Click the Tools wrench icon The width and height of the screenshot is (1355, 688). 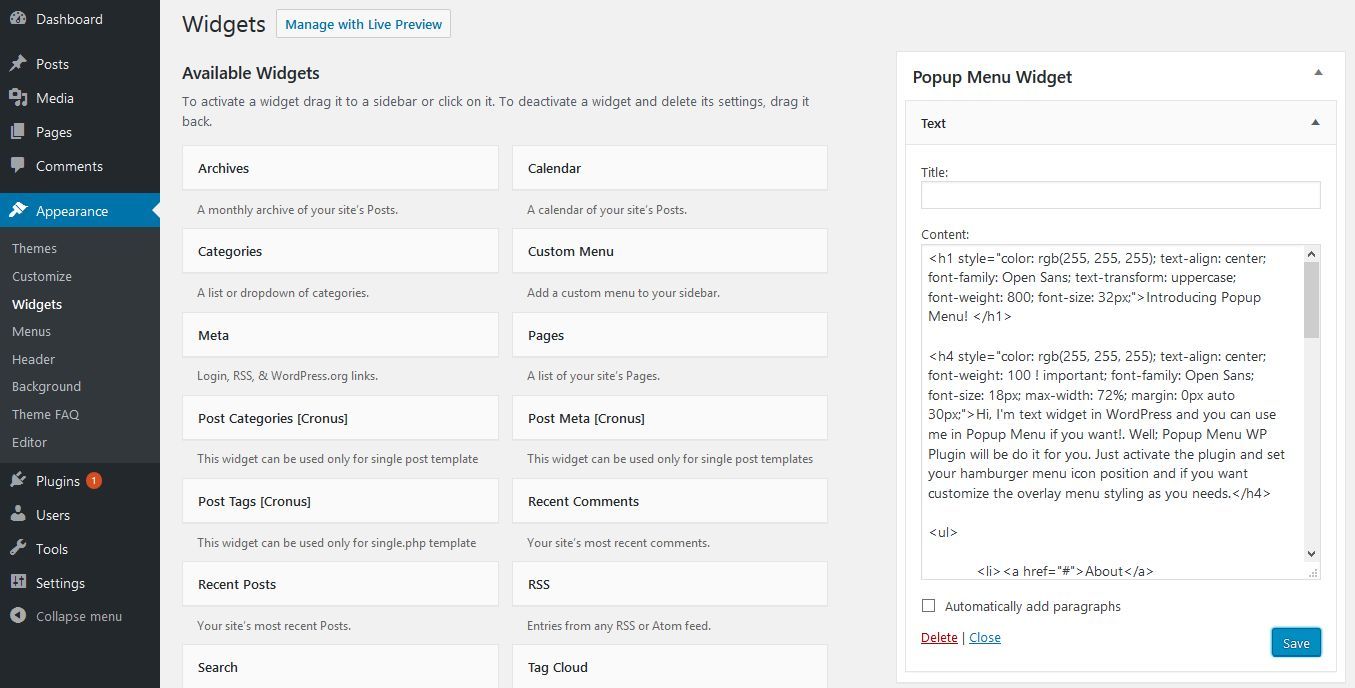pyautogui.click(x=18, y=549)
